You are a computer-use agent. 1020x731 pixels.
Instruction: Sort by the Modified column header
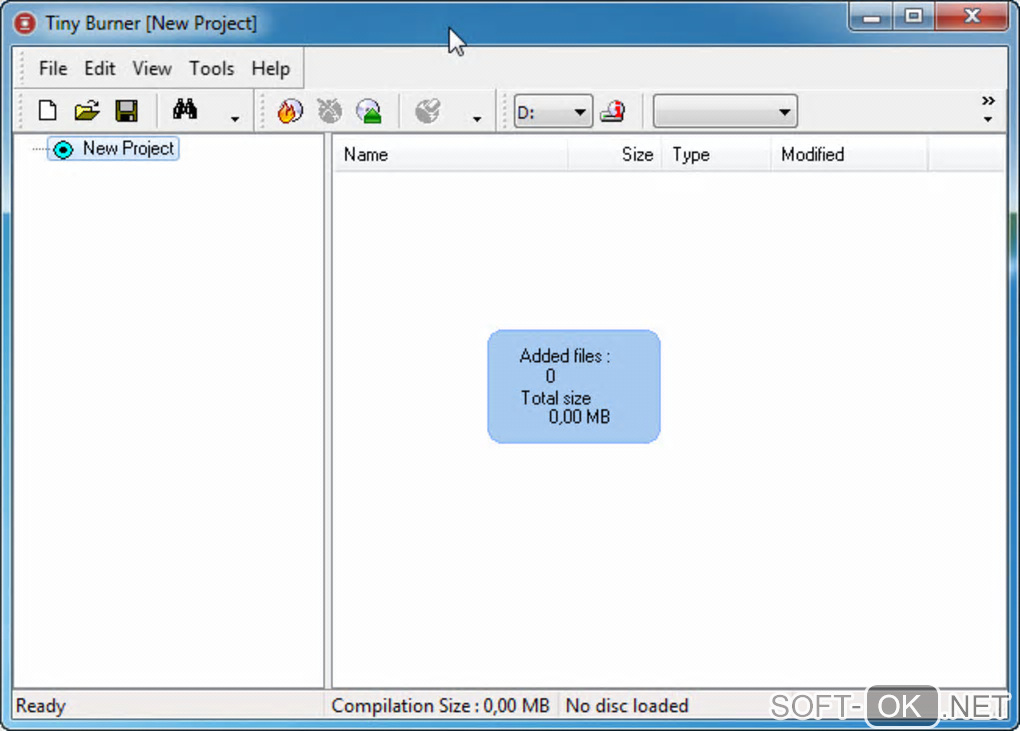pyautogui.click(x=849, y=155)
